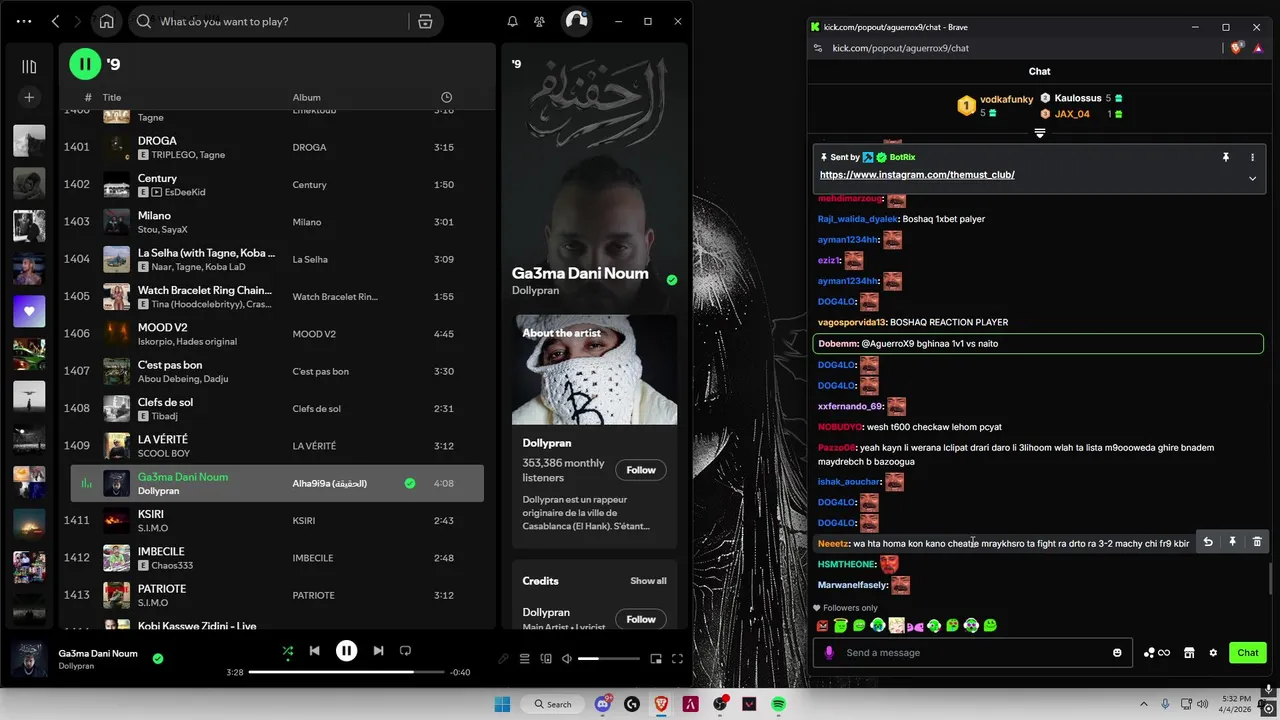Screen dimensions: 1280x720
Task: Toggle saved checkmark in now playing bar
Action: coord(158,658)
